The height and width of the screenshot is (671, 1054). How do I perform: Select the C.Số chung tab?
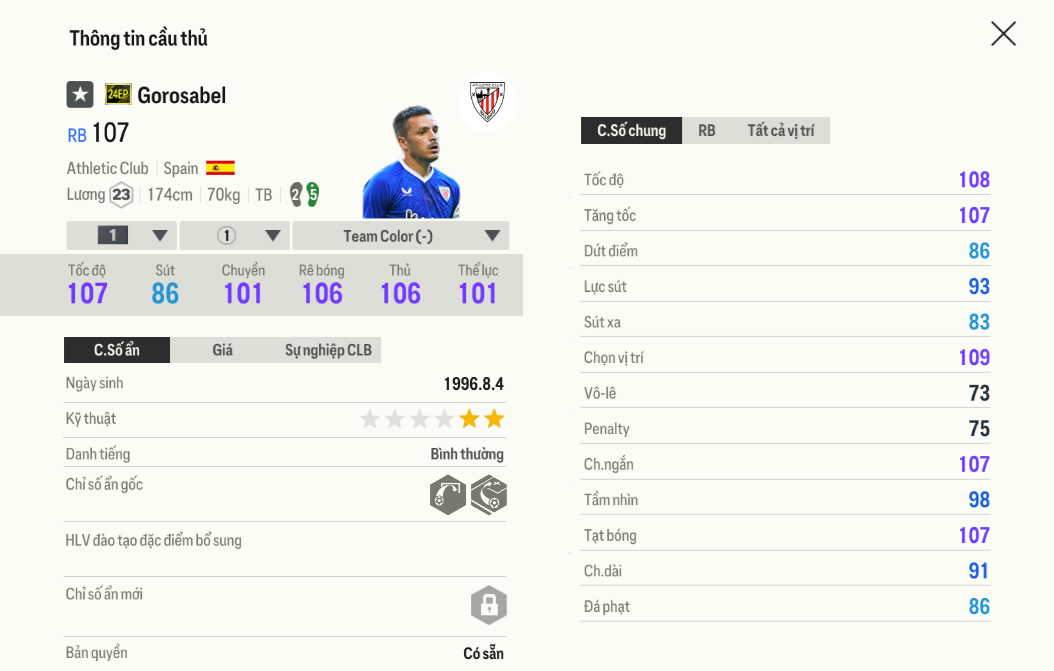coord(631,131)
